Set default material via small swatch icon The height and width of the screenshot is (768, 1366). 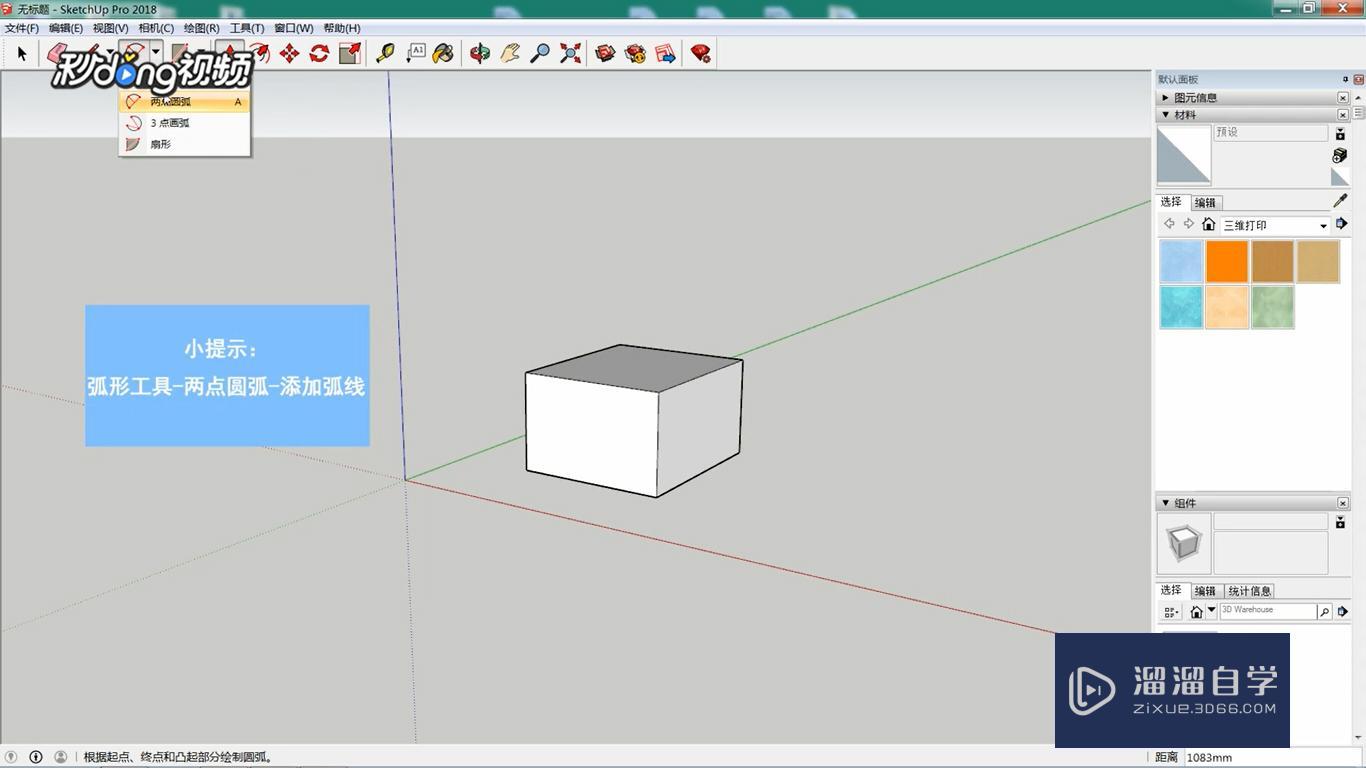tap(1340, 177)
